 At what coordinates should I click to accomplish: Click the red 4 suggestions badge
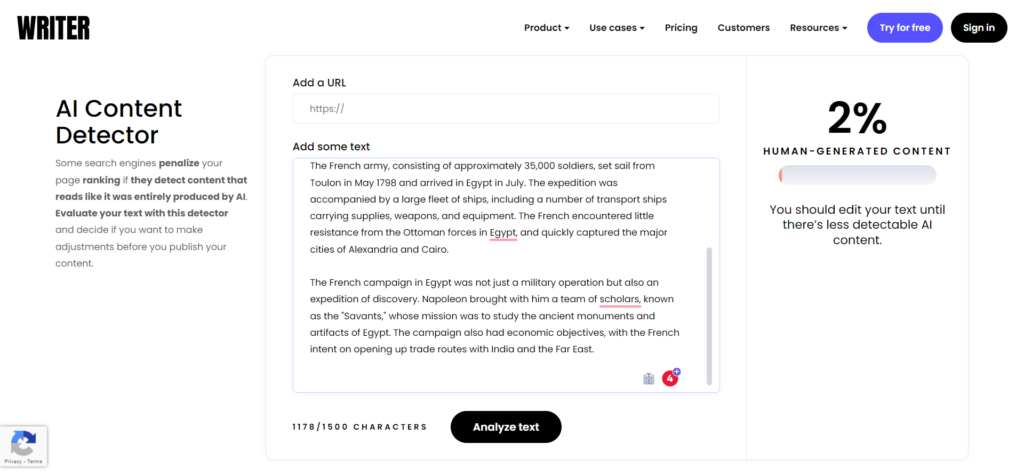pyautogui.click(x=671, y=378)
